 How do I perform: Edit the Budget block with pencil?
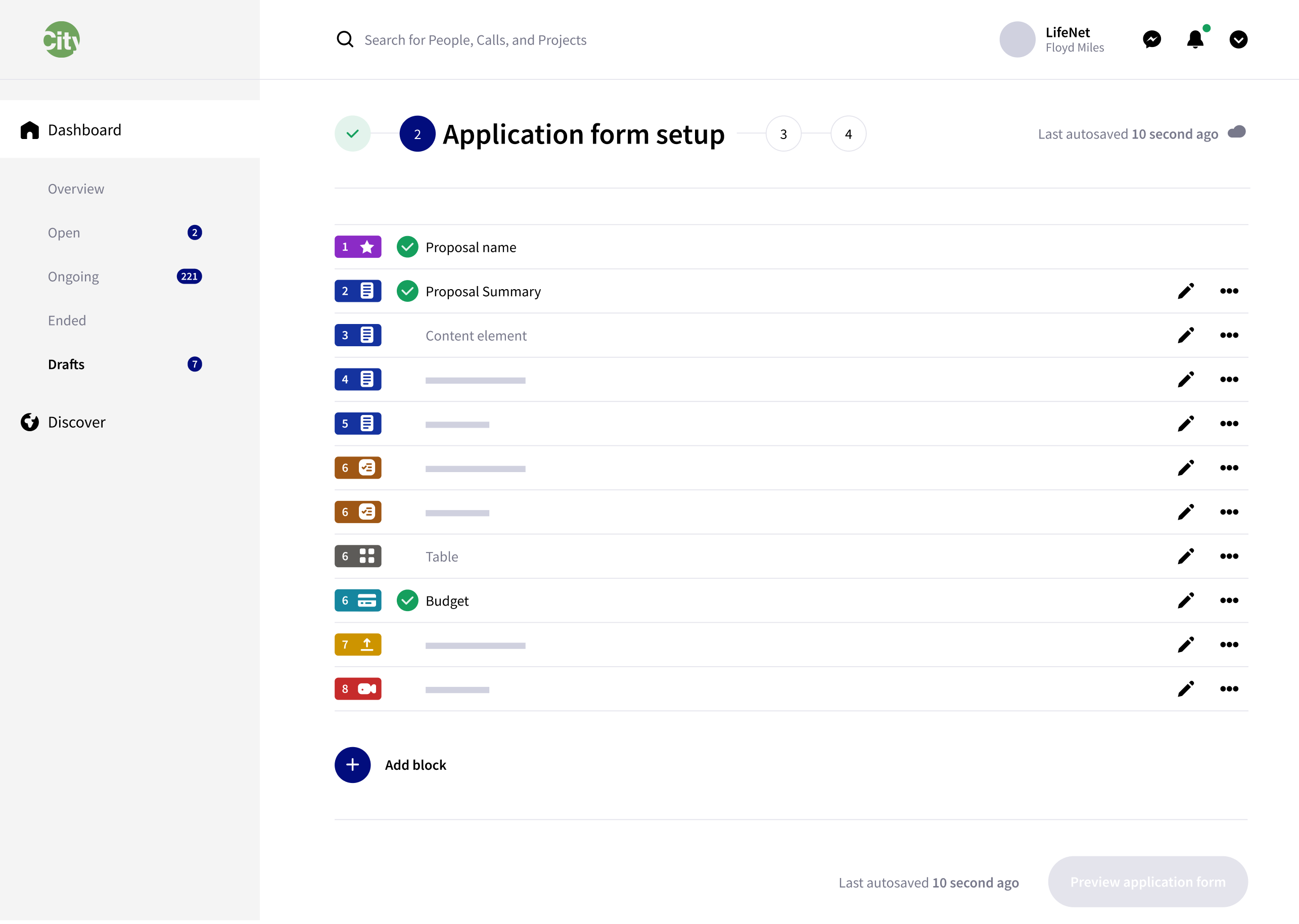click(1185, 601)
